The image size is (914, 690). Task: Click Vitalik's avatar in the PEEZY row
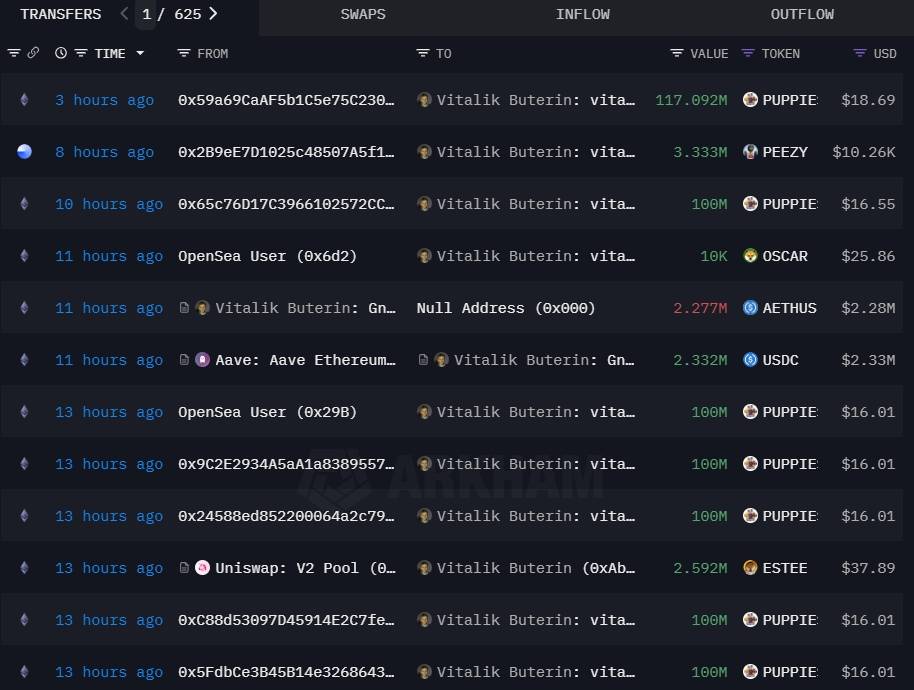point(424,152)
